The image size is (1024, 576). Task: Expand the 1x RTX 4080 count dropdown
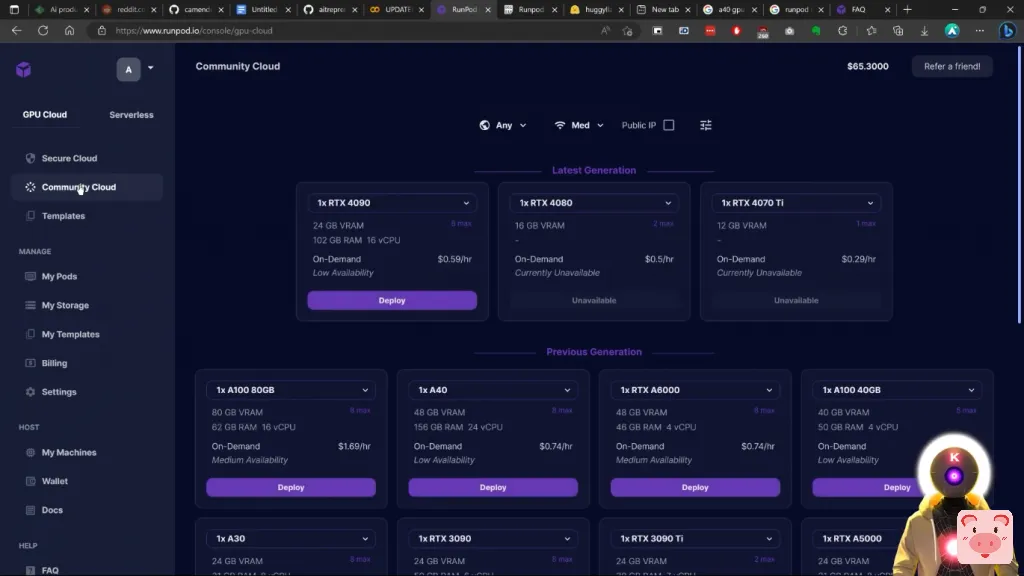click(594, 202)
